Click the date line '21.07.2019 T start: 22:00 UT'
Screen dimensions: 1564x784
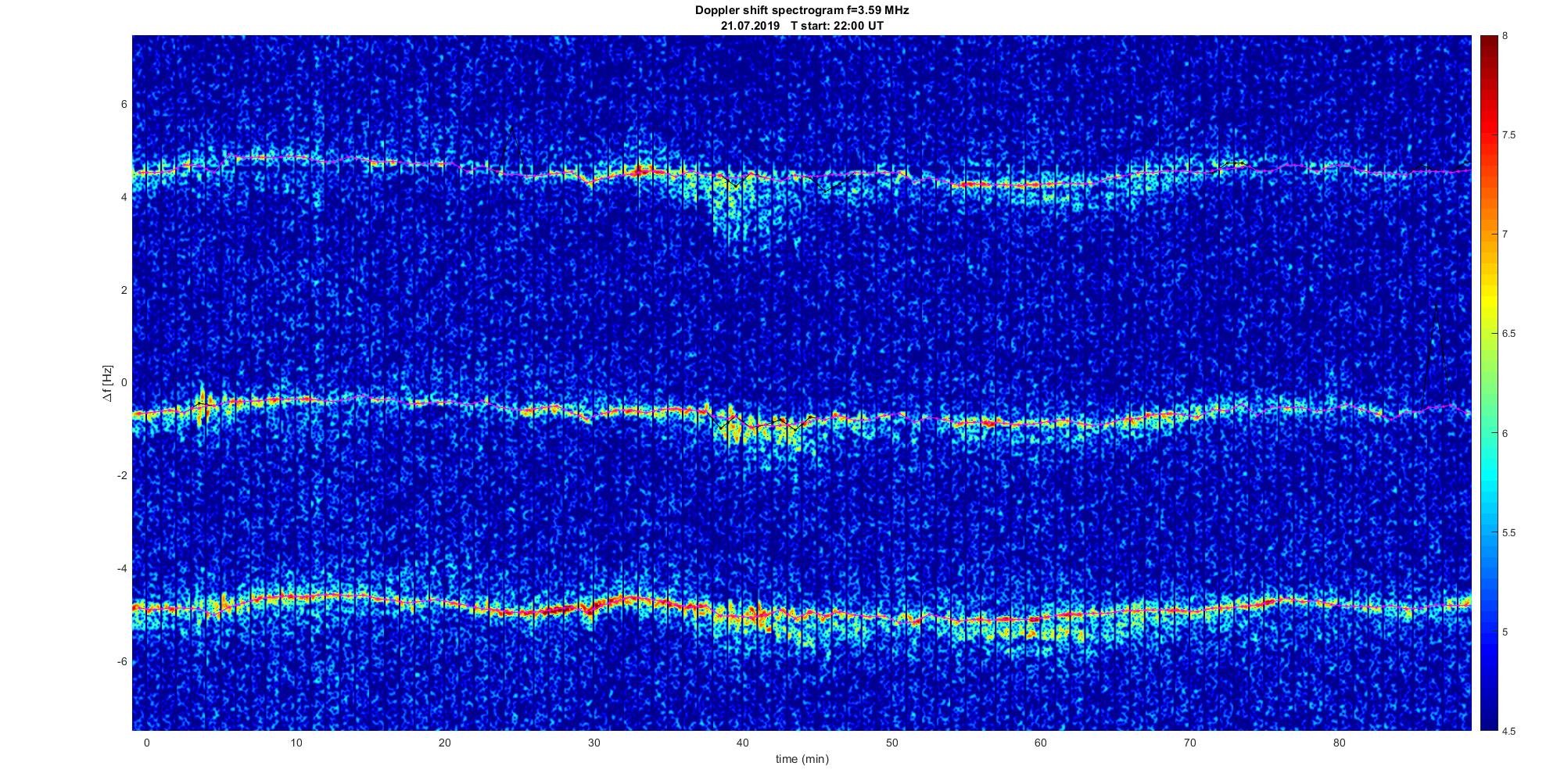[x=802, y=25]
